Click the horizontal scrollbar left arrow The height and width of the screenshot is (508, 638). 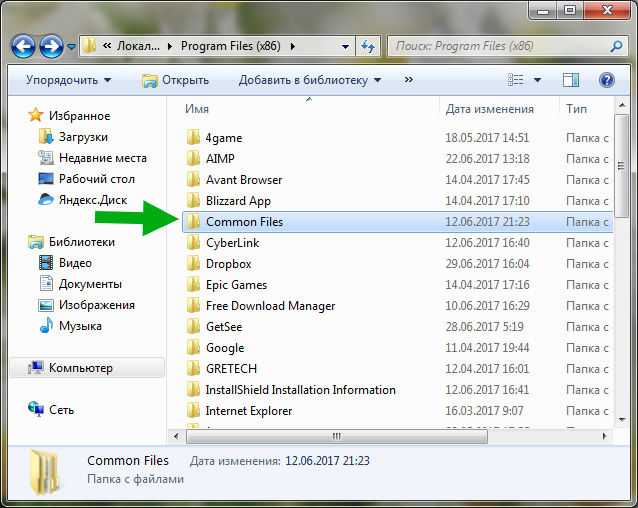pos(176,436)
